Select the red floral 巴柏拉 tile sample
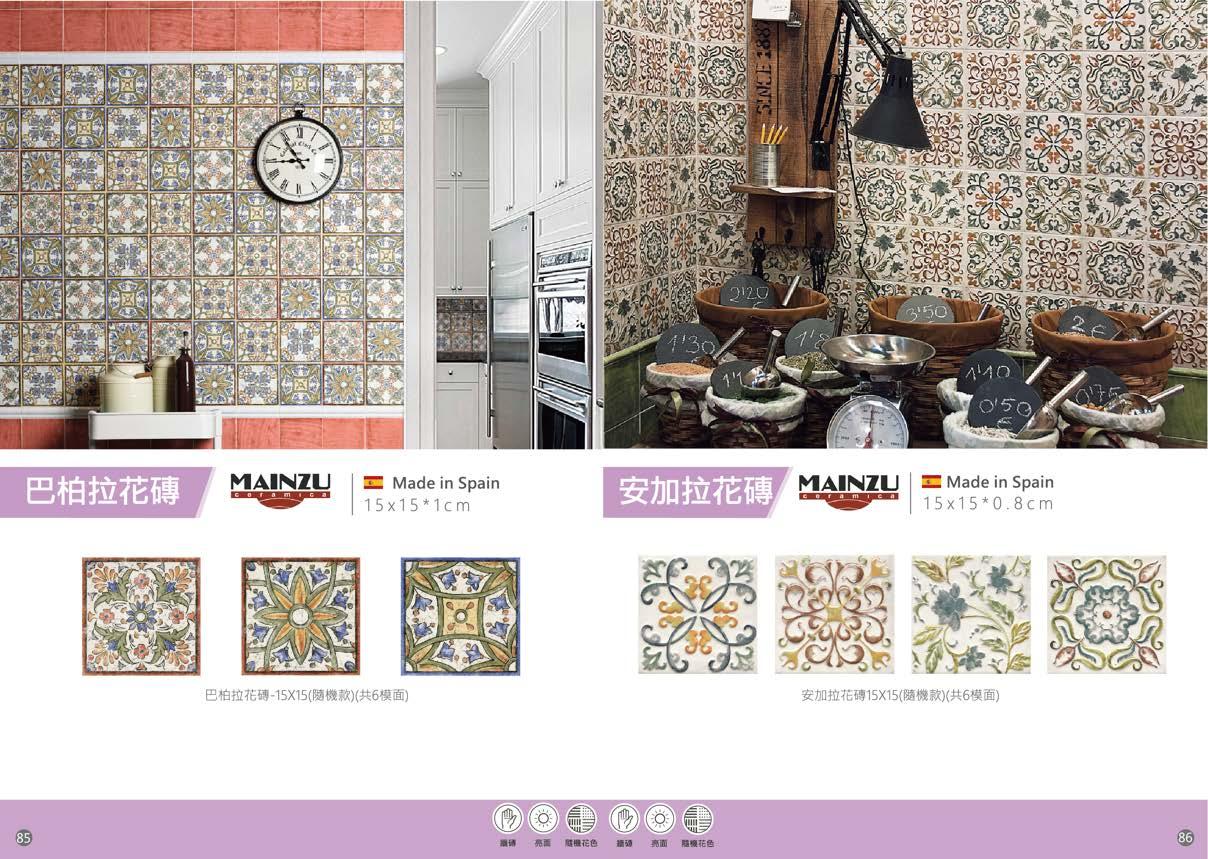Image resolution: width=1208 pixels, height=859 pixels. (x=141, y=616)
